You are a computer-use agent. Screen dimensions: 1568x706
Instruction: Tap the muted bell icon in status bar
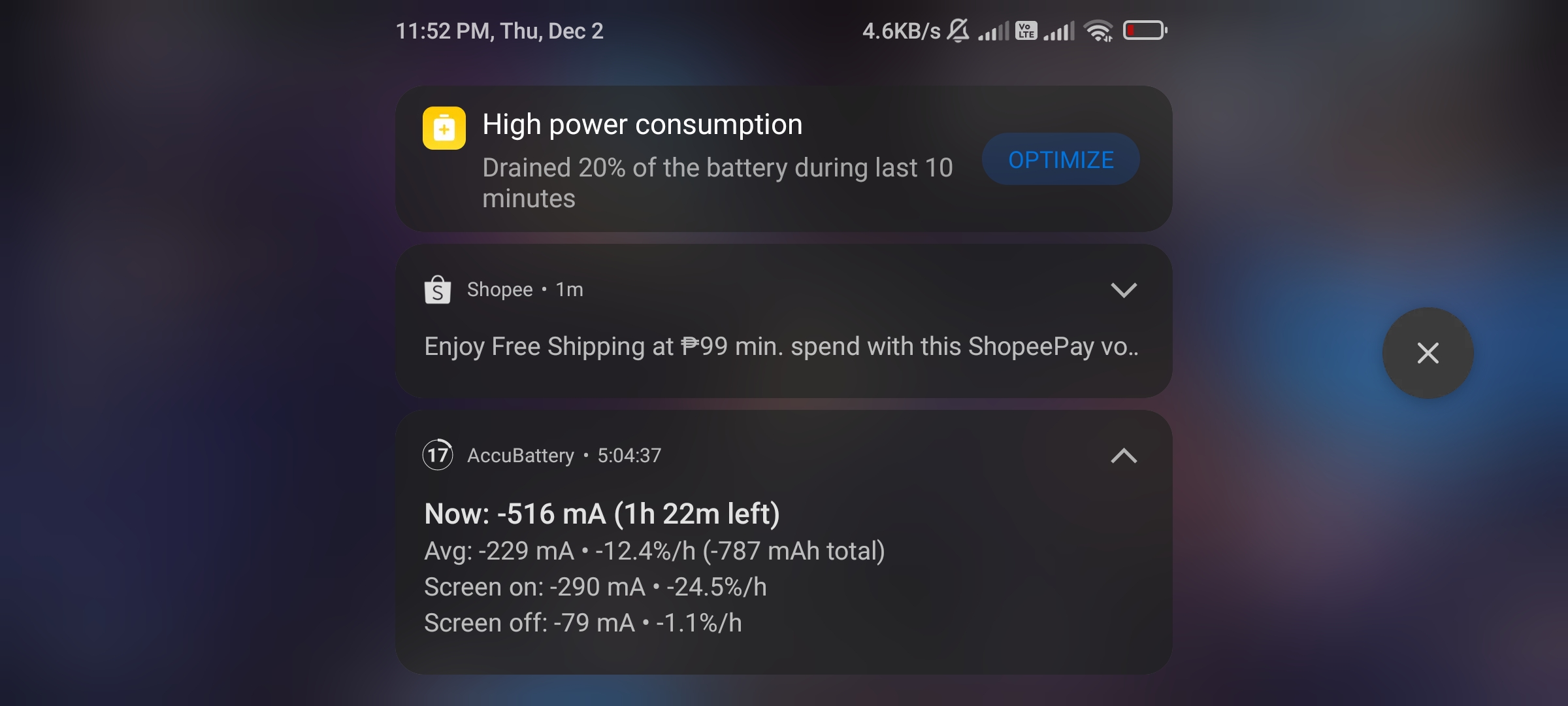958,31
